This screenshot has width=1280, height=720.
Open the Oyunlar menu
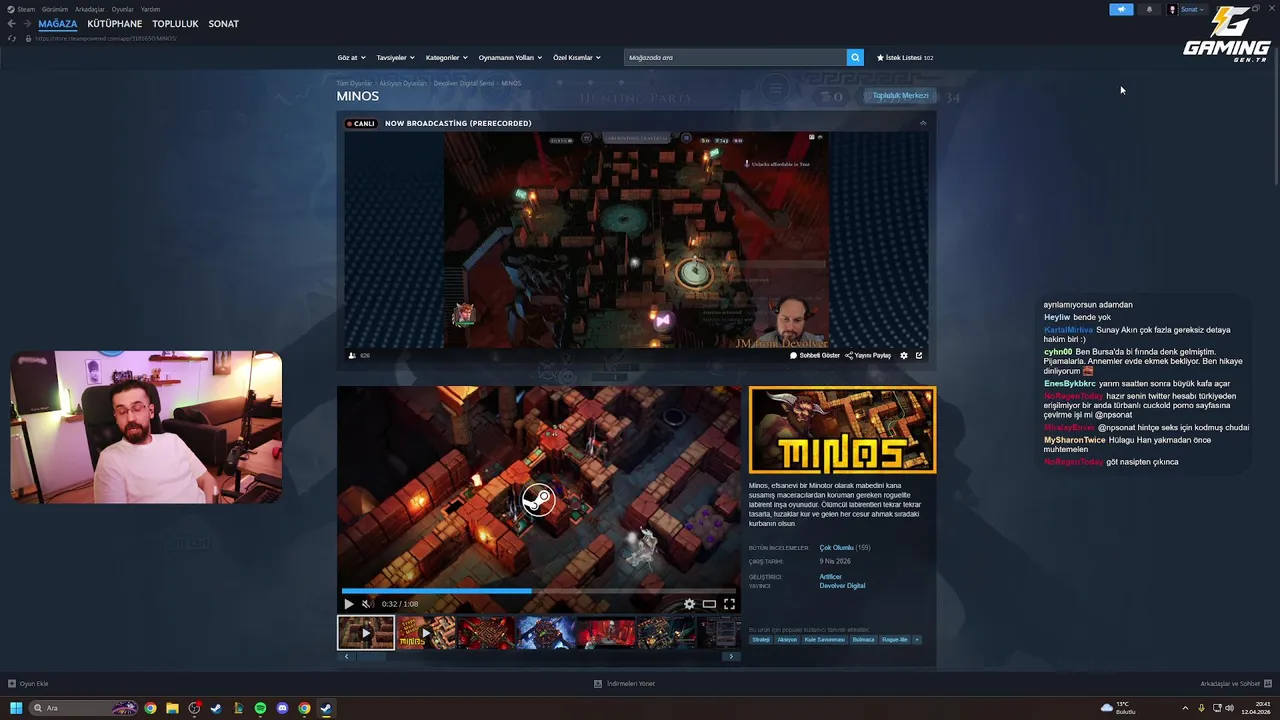pos(123,9)
